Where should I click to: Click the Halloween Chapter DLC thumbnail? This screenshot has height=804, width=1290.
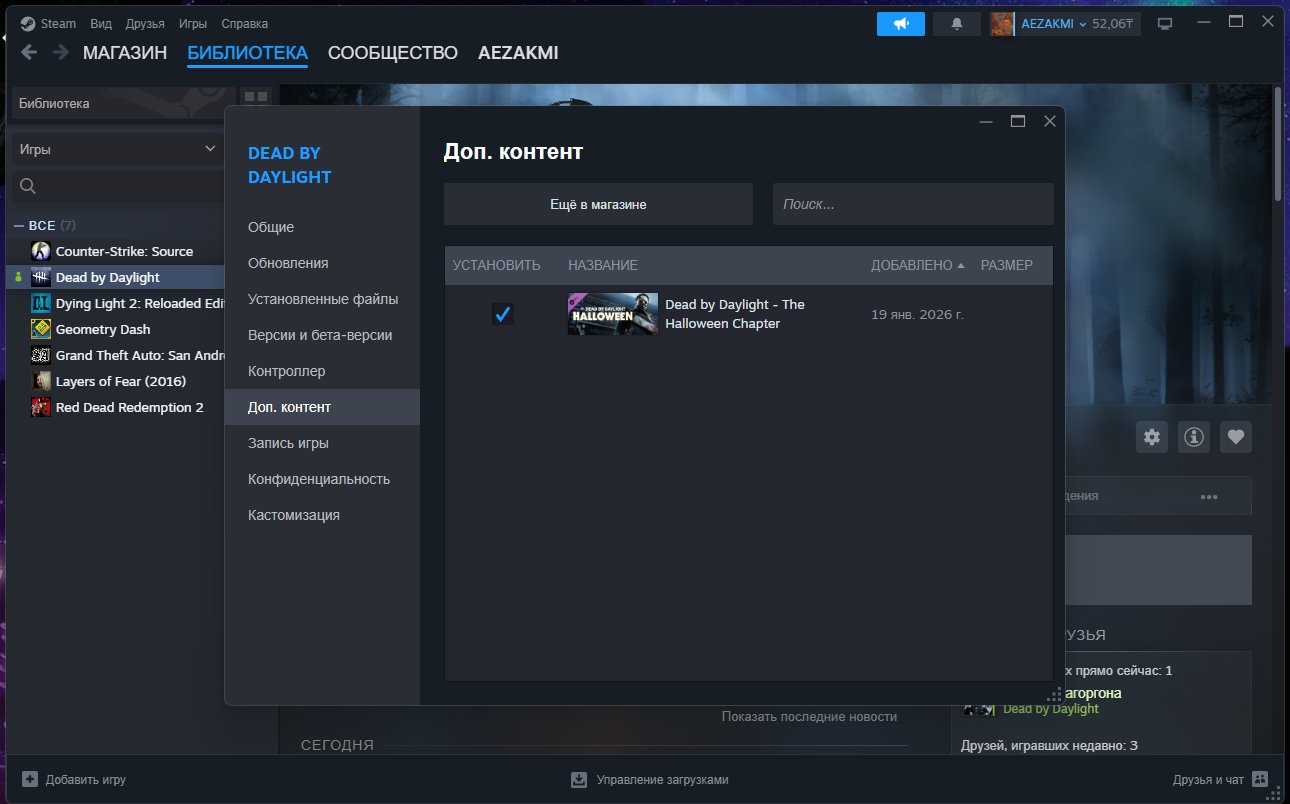[x=613, y=314]
